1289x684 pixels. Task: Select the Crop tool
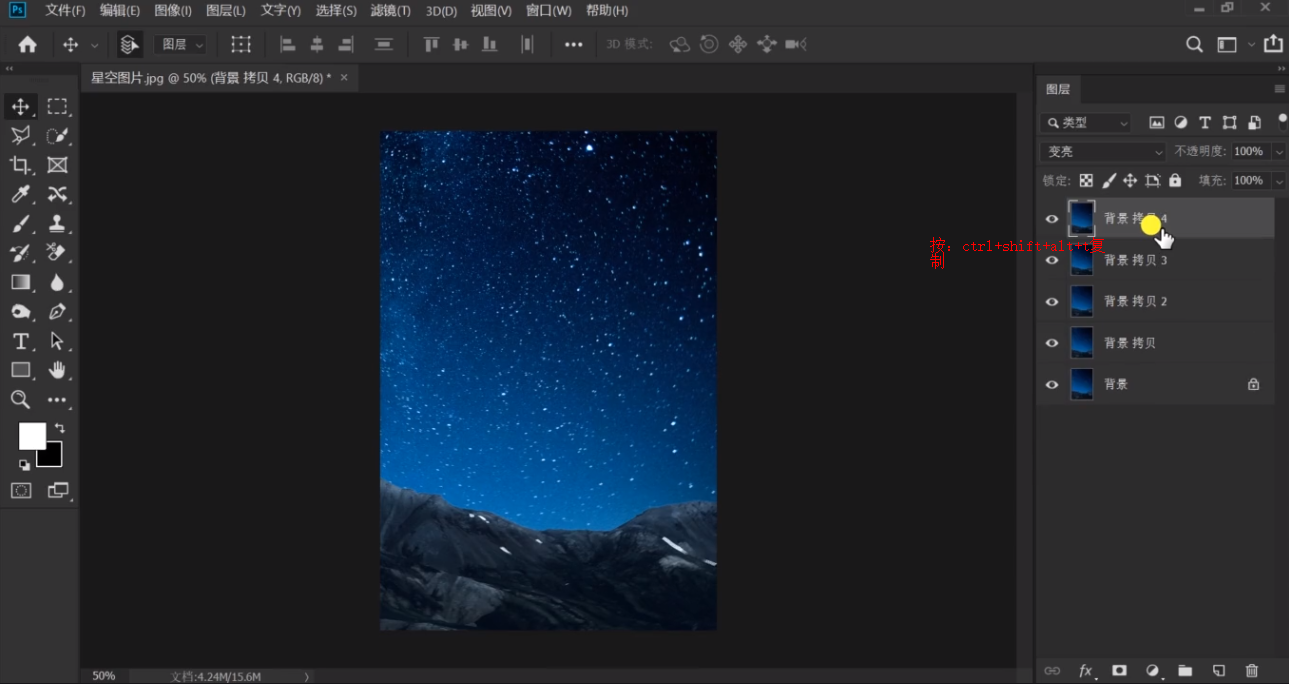[20, 165]
